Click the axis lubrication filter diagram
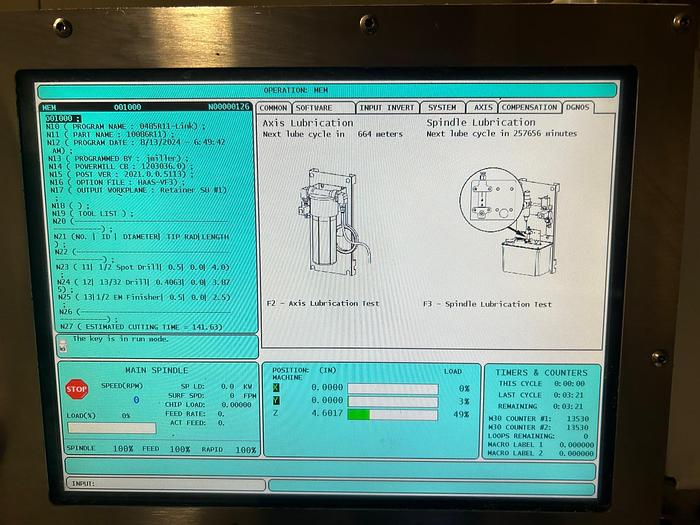 pos(328,222)
